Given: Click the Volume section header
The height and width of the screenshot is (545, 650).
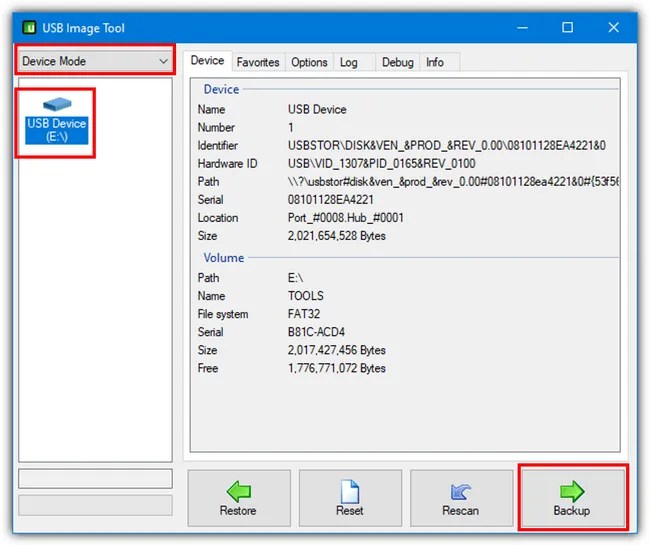Looking at the screenshot, I should [223, 258].
